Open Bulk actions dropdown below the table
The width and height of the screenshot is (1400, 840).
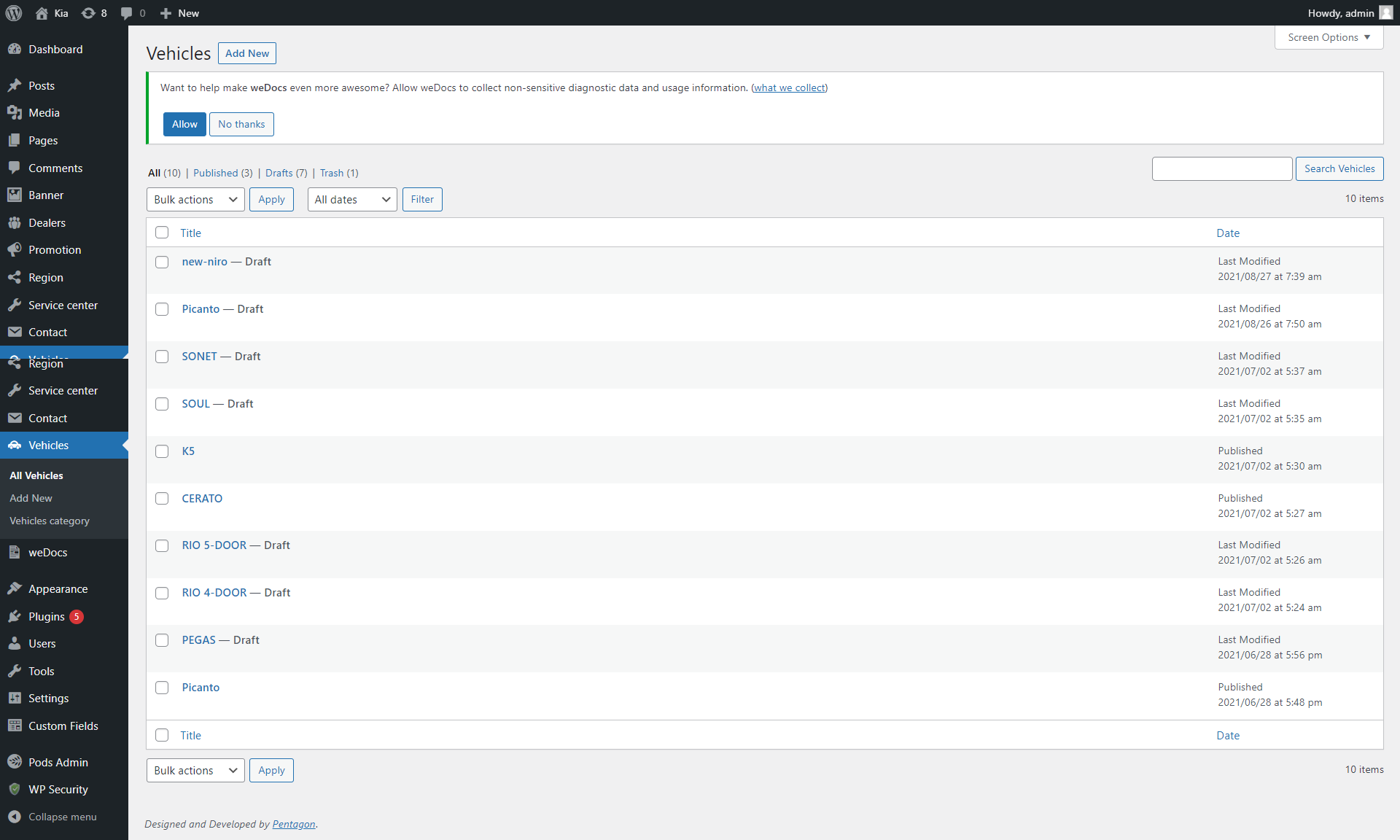195,771
